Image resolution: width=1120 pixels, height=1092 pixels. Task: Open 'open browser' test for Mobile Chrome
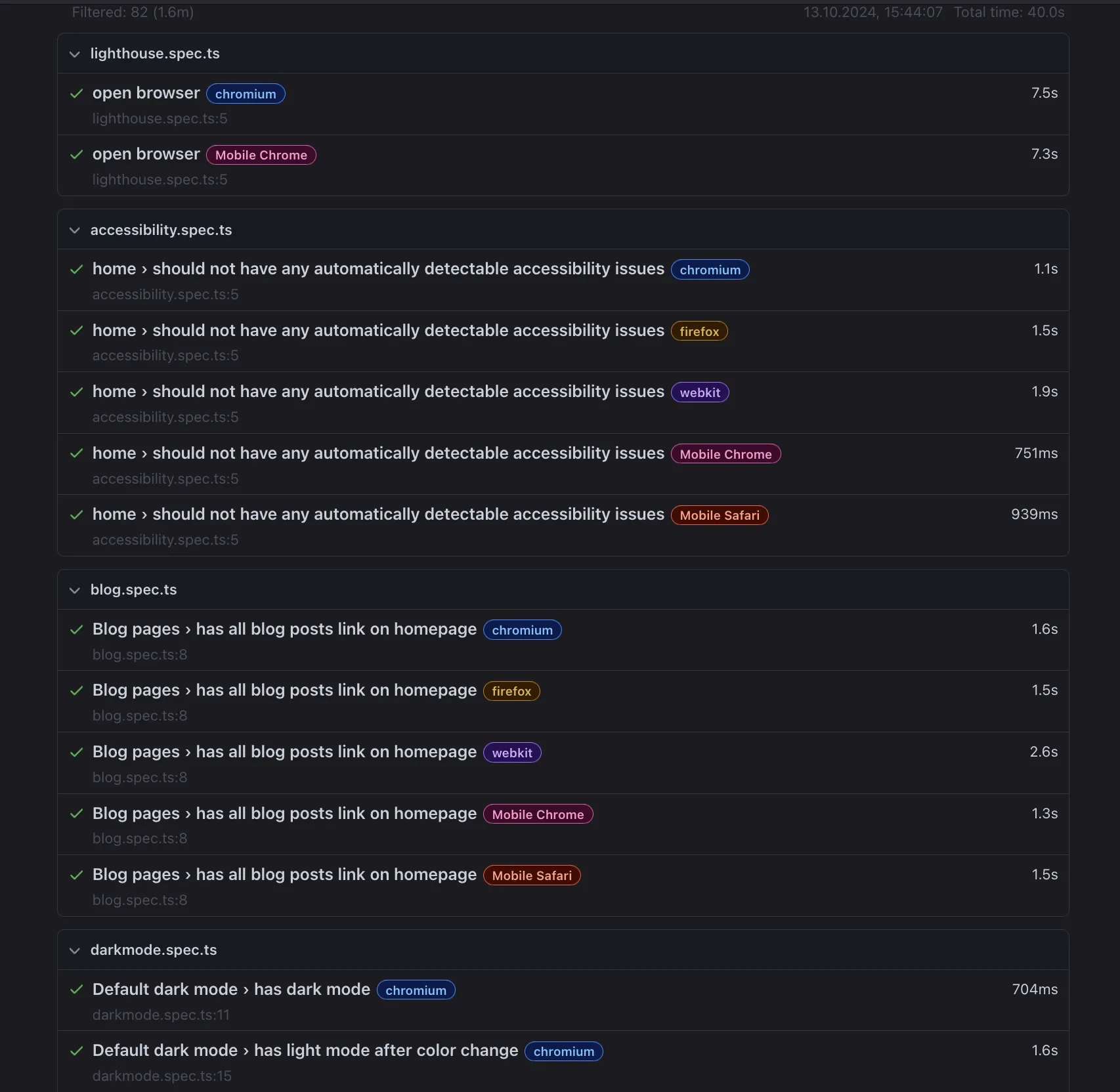pyautogui.click(x=146, y=154)
